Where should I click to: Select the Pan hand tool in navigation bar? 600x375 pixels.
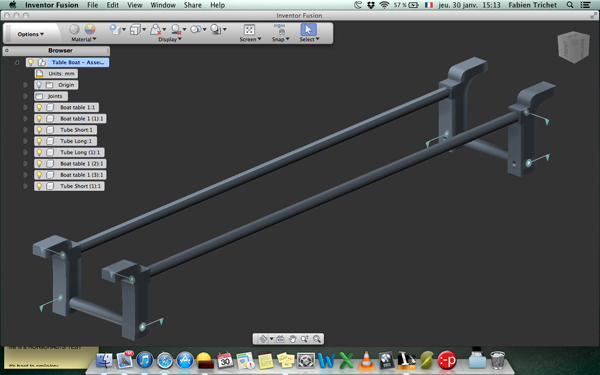point(292,339)
